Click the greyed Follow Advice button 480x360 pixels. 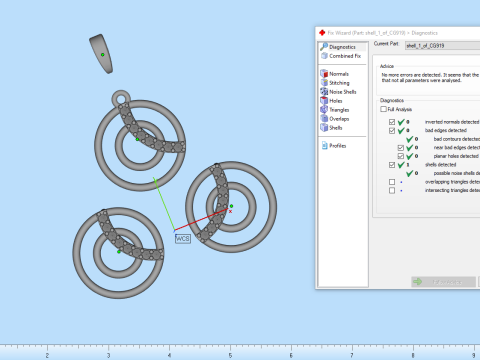coord(443,282)
